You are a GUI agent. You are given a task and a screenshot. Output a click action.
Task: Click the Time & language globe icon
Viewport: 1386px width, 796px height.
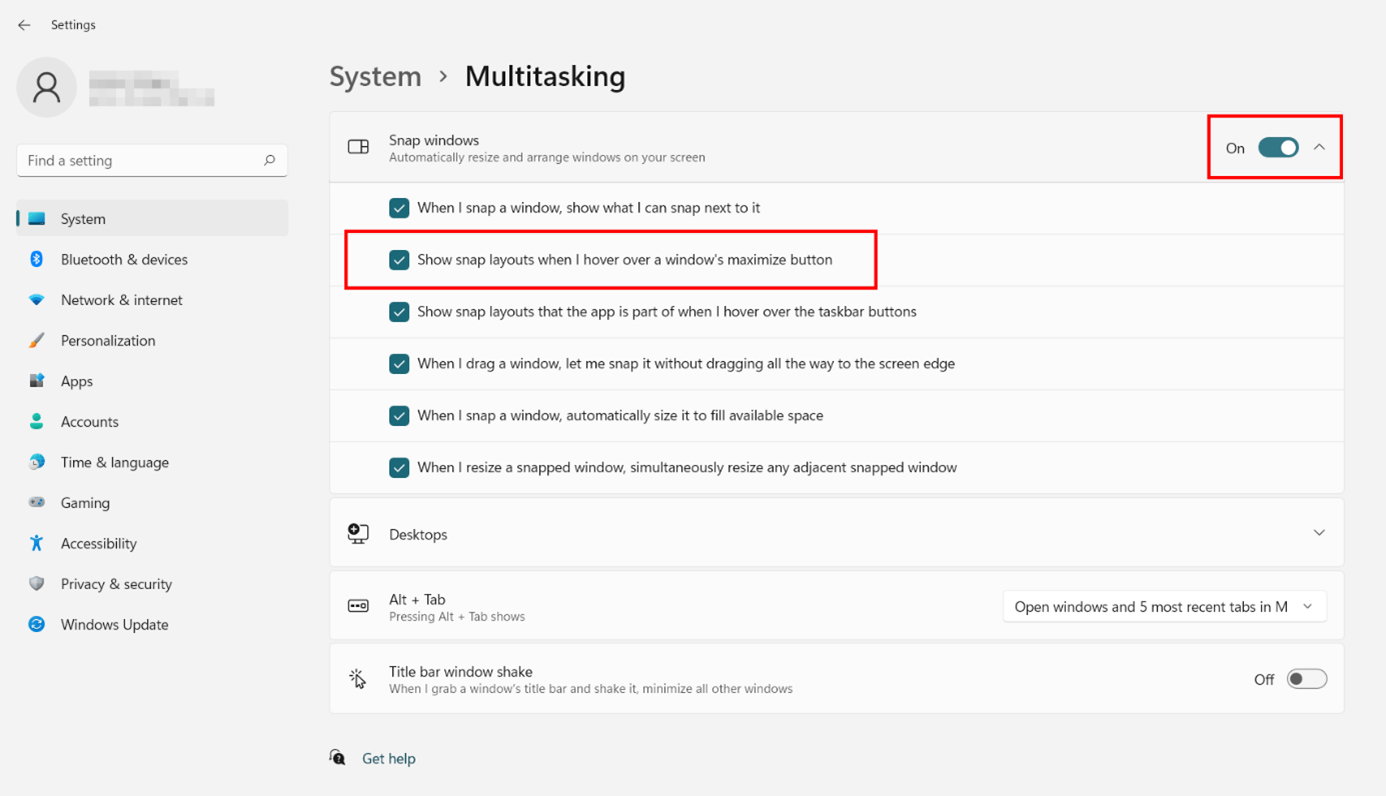37,462
